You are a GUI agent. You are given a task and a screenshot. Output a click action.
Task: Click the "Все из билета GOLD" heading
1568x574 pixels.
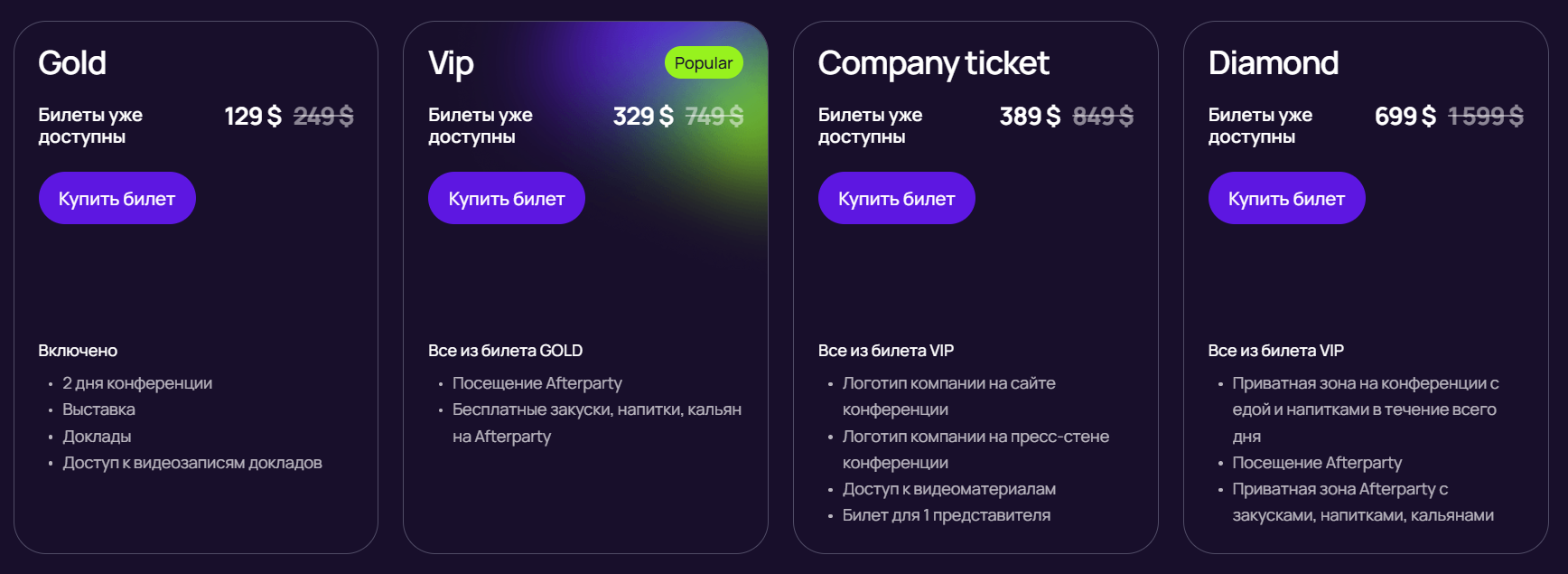click(505, 351)
